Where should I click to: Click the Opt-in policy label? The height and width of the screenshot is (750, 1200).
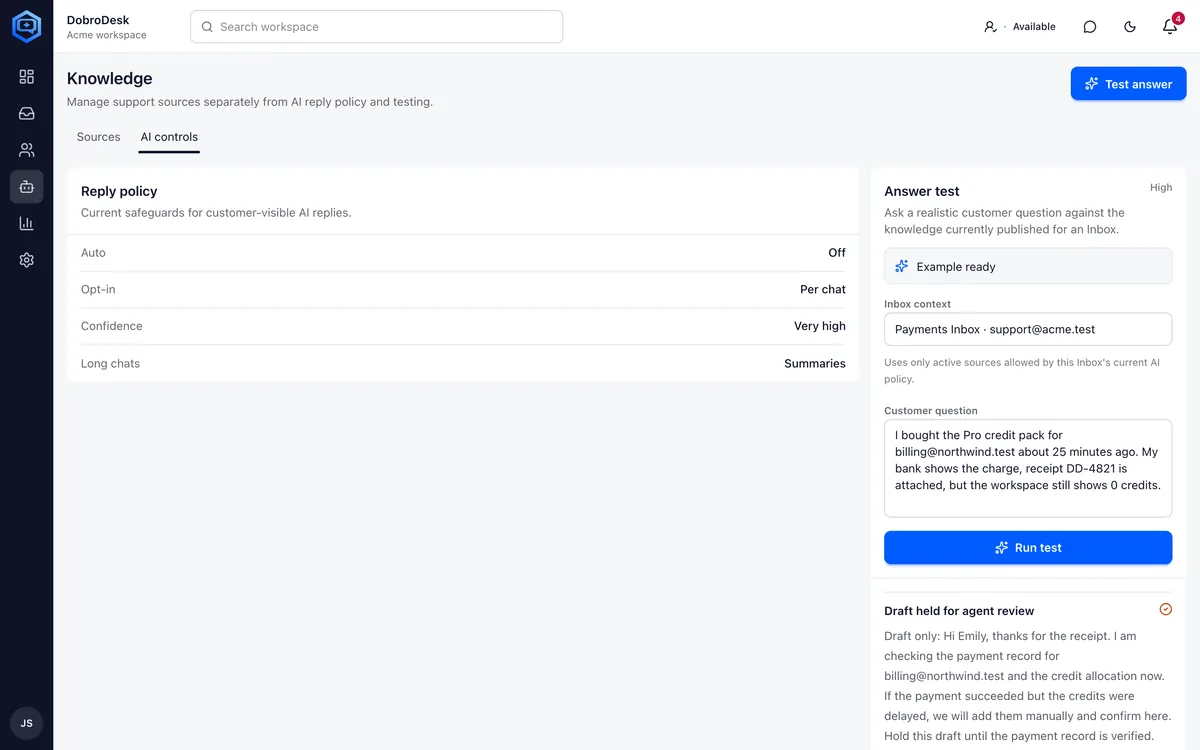pyautogui.click(x=98, y=289)
